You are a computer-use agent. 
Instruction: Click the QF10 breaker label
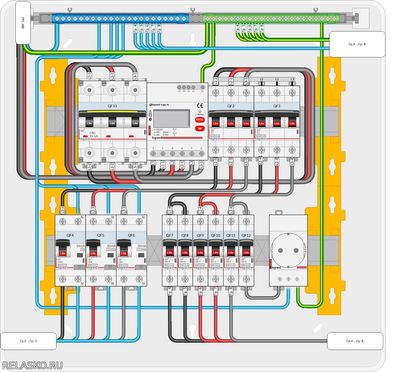point(215,236)
